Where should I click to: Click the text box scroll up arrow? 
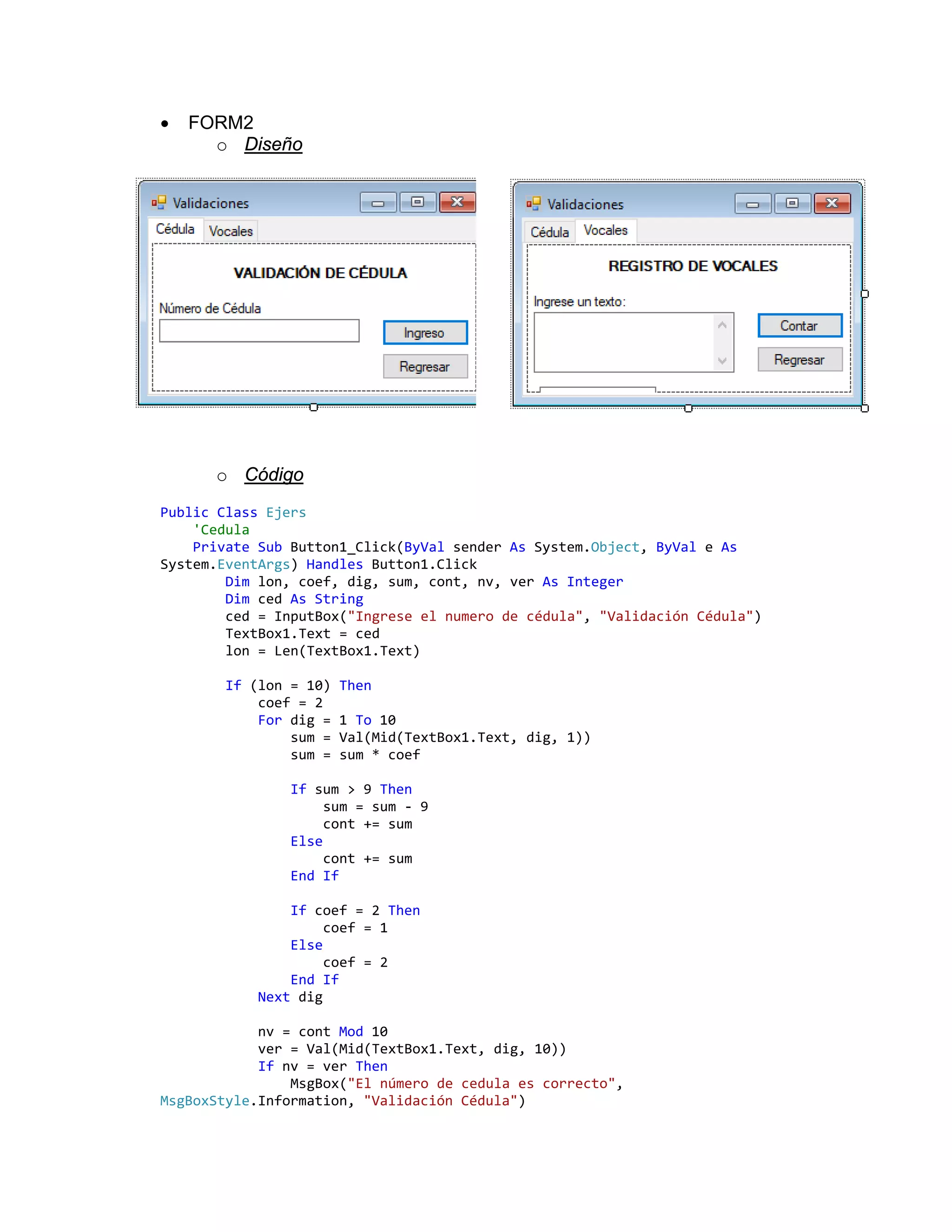[x=722, y=325]
